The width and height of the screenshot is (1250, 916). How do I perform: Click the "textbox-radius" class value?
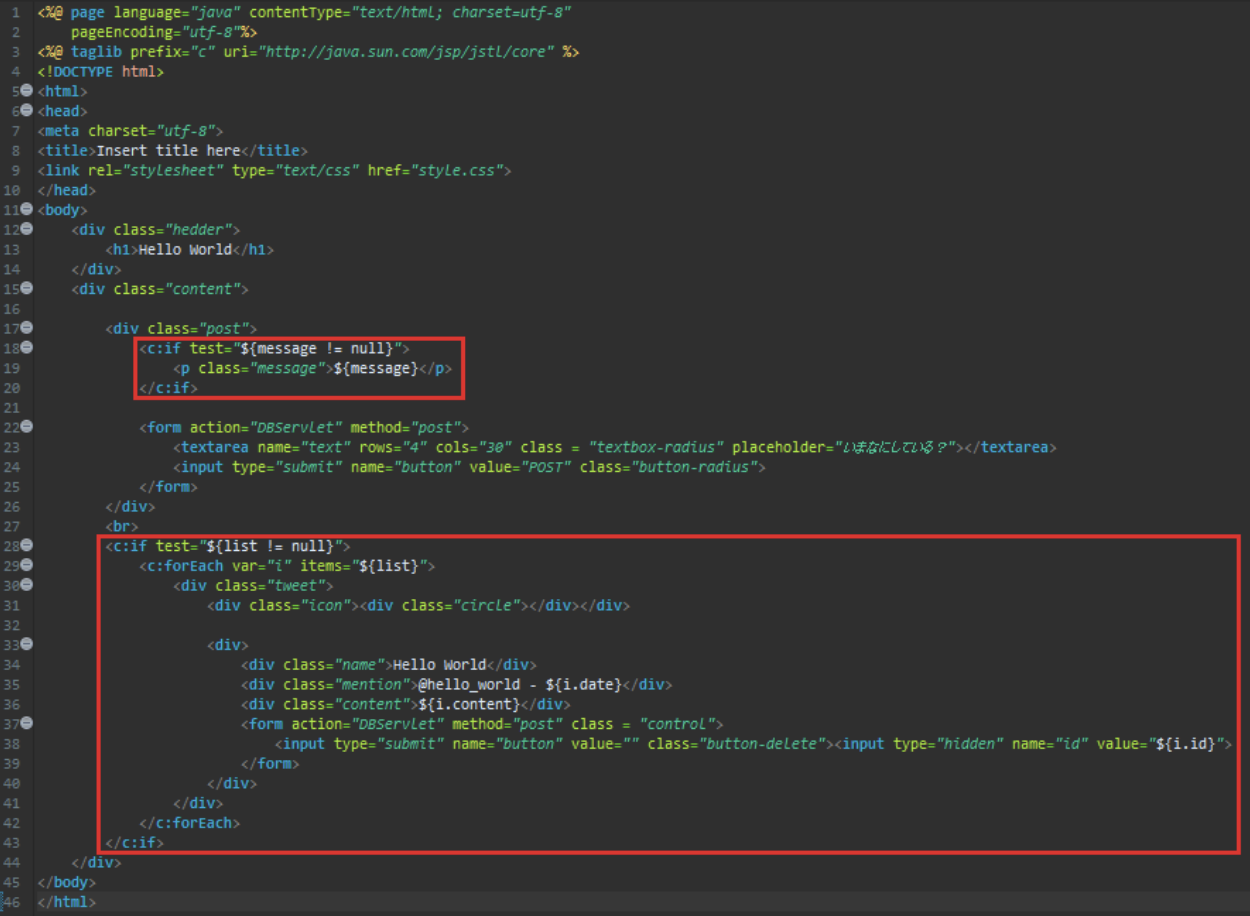656,447
